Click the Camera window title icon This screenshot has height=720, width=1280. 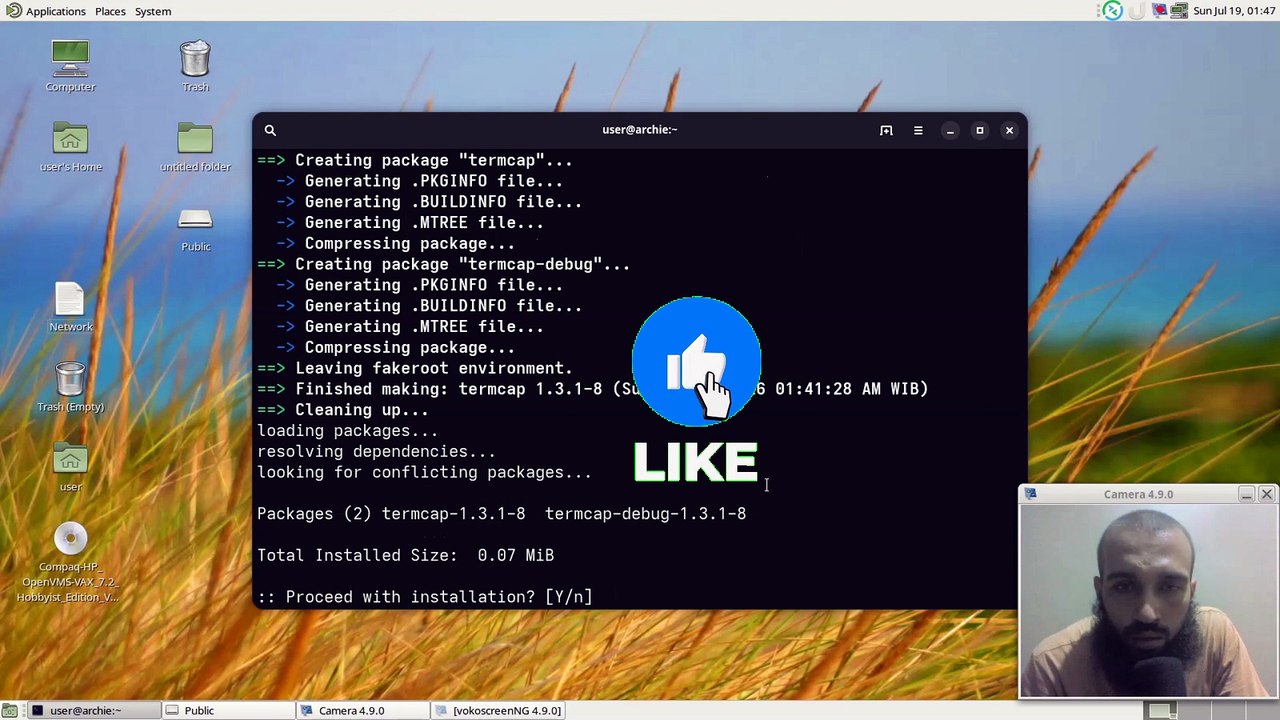pos(1031,494)
